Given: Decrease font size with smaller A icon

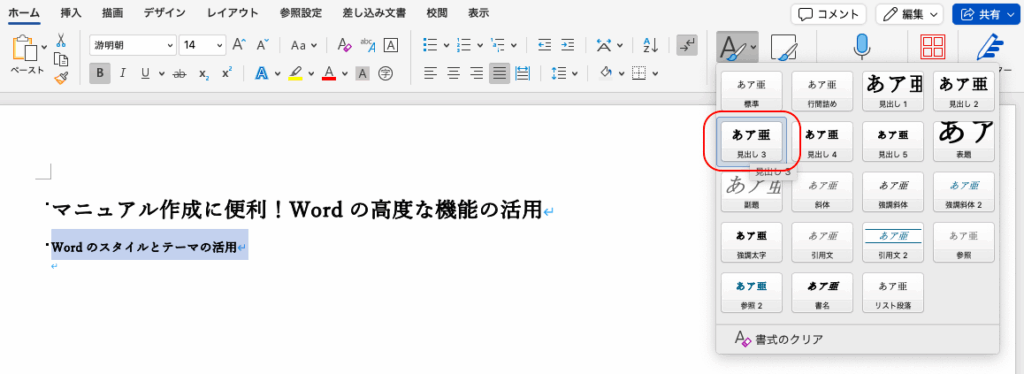Looking at the screenshot, I should pyautogui.click(x=263, y=45).
